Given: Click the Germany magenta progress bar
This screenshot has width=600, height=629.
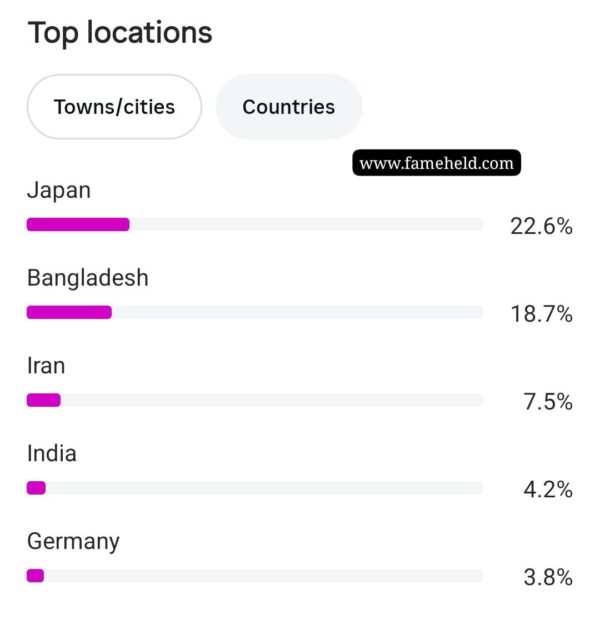Looking at the screenshot, I should click(35, 576).
